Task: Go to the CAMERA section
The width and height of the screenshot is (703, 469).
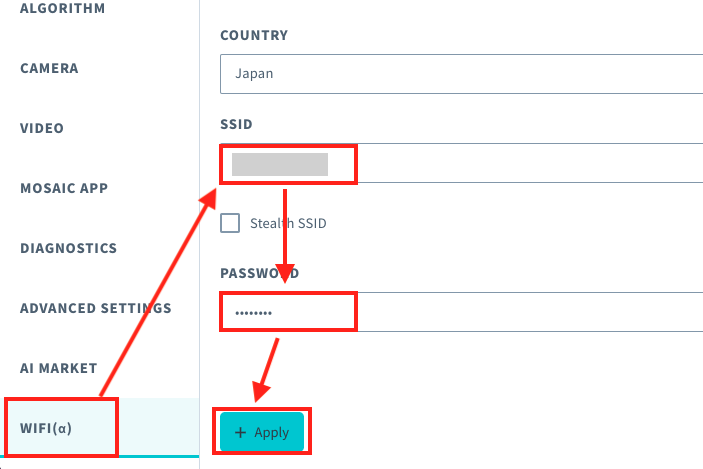Action: point(49,68)
